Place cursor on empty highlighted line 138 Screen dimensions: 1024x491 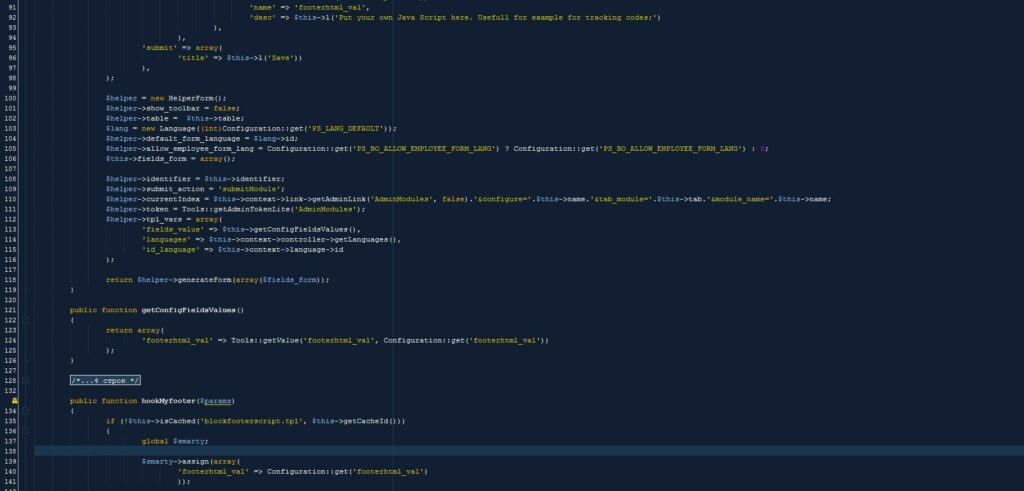point(529,451)
